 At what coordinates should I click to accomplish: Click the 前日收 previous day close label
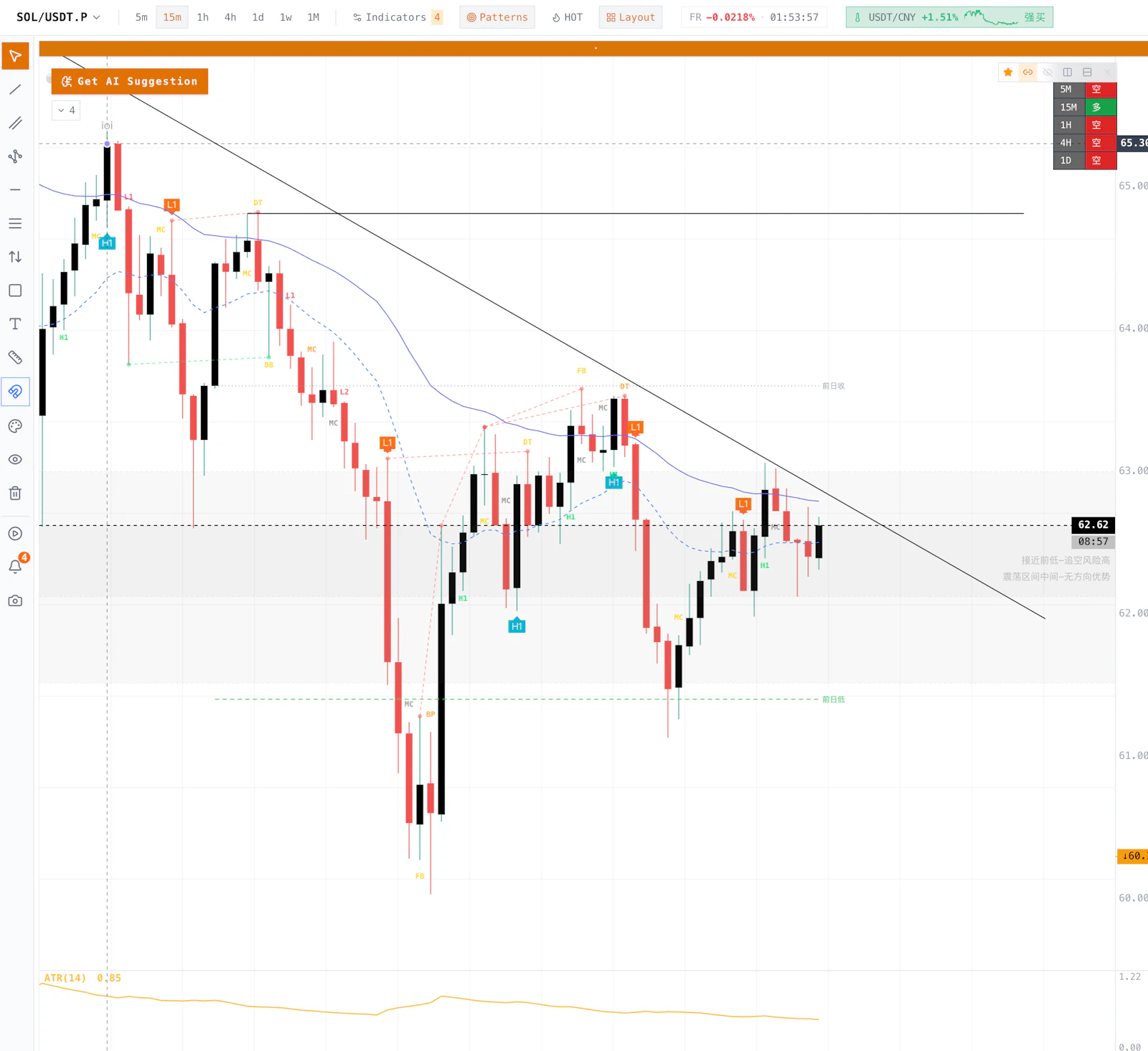click(x=833, y=386)
